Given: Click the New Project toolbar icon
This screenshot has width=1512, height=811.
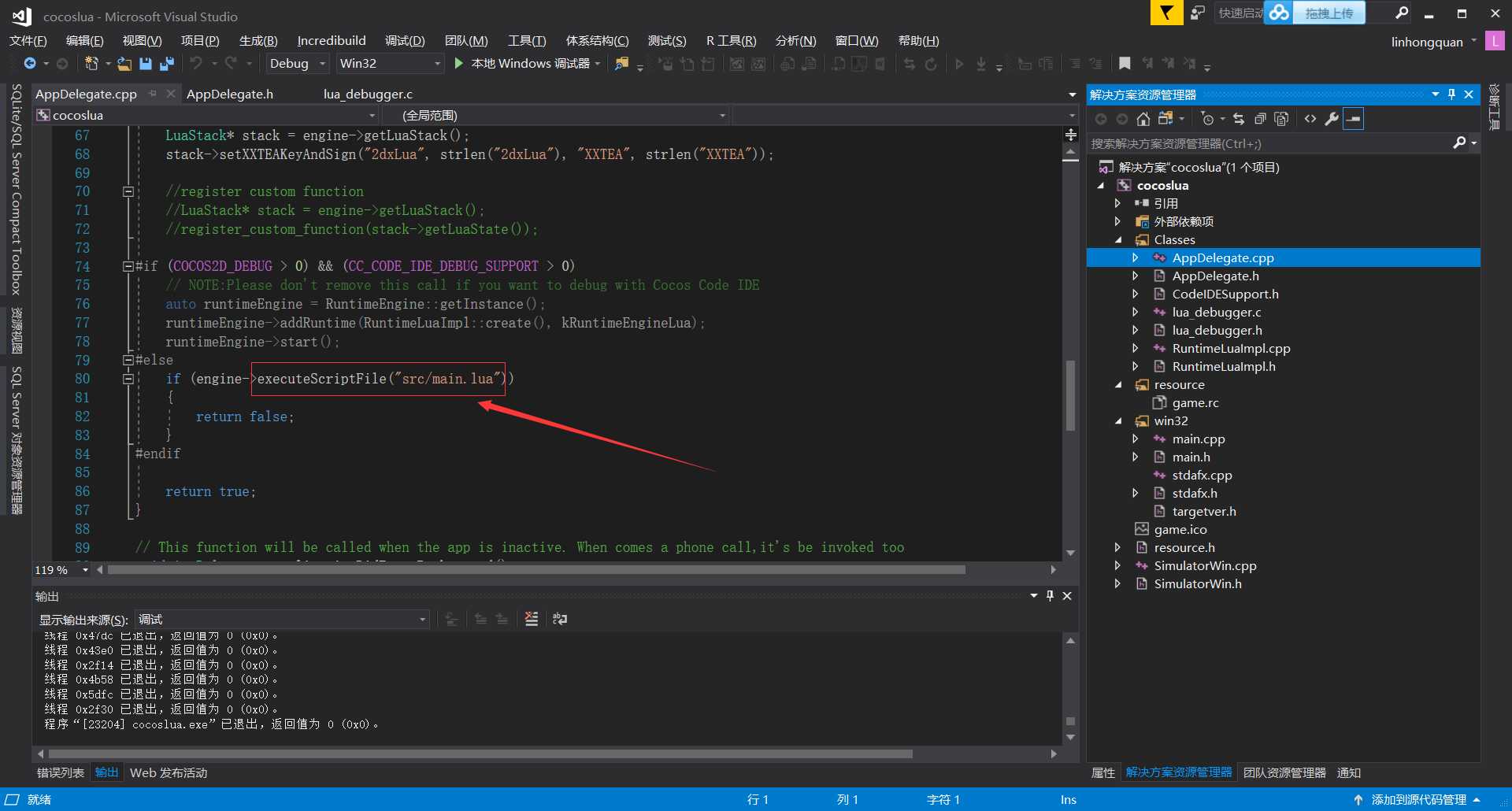Looking at the screenshot, I should point(91,64).
